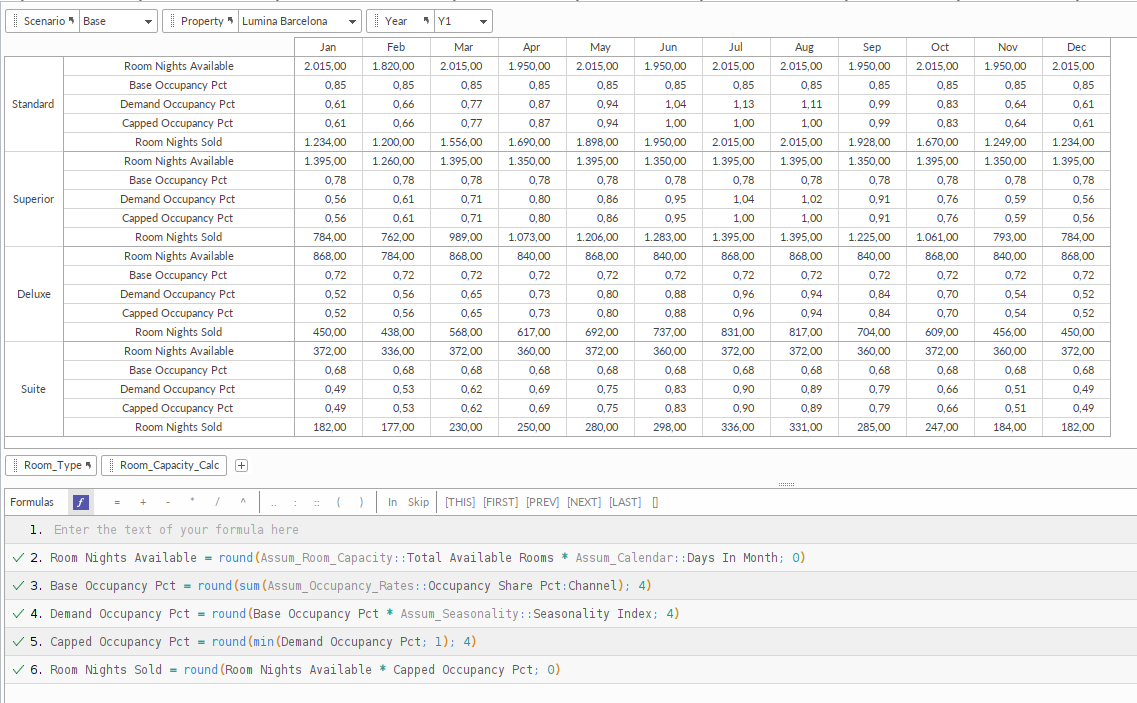Insert asterisk multiply operator in formula toolbar
The image size is (1137, 703).
192,502
